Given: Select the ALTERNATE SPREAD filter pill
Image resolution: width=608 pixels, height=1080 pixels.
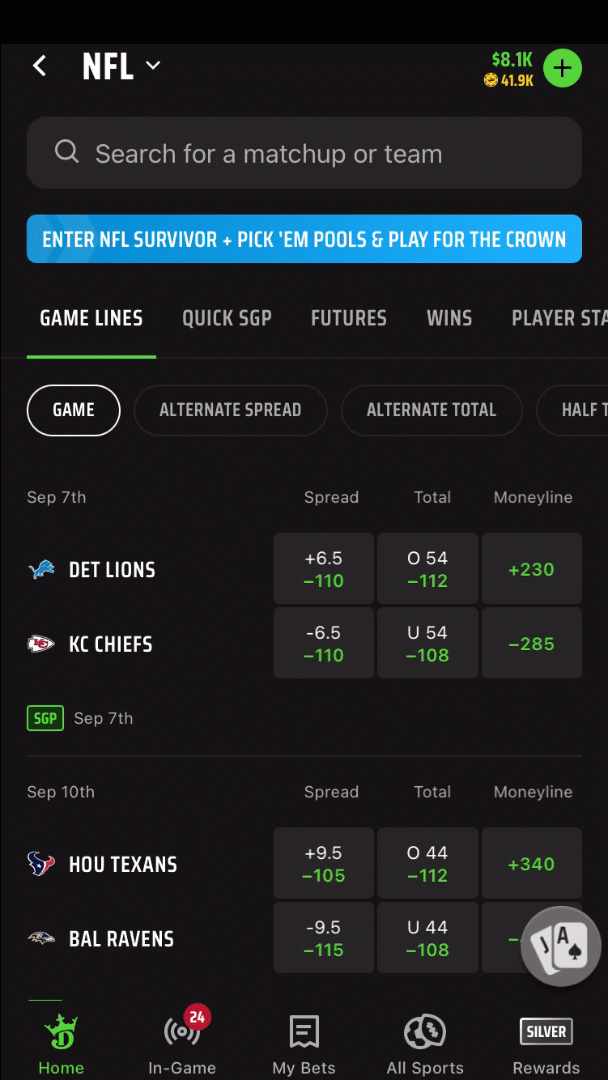Looking at the screenshot, I should (x=230, y=411).
